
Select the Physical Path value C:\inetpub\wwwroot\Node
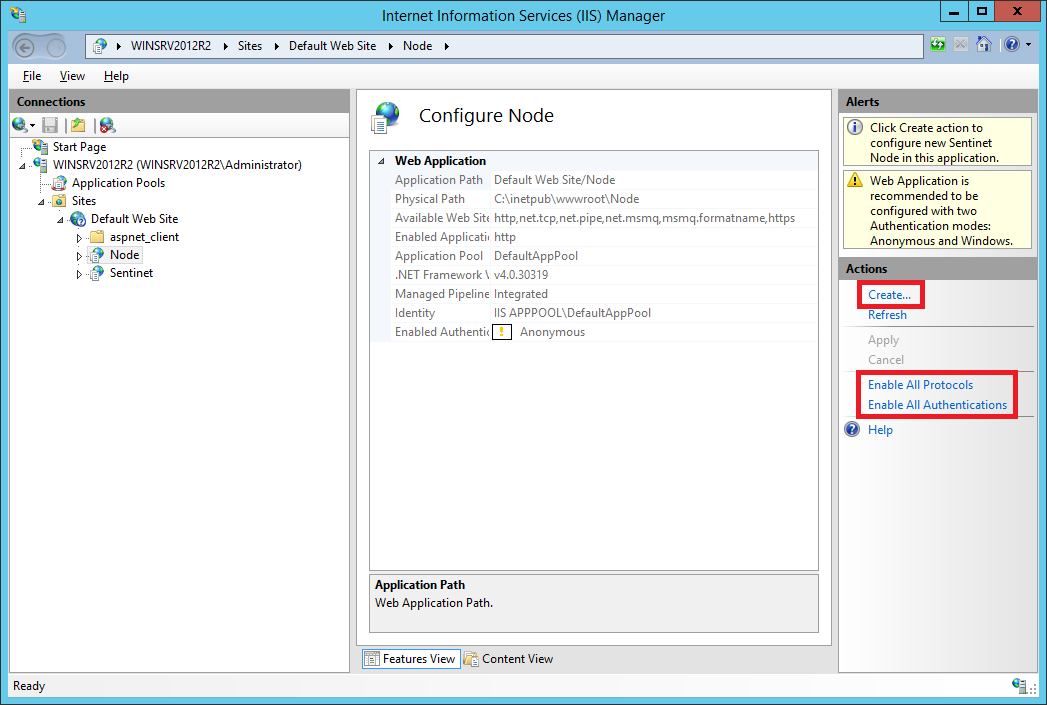pos(566,199)
